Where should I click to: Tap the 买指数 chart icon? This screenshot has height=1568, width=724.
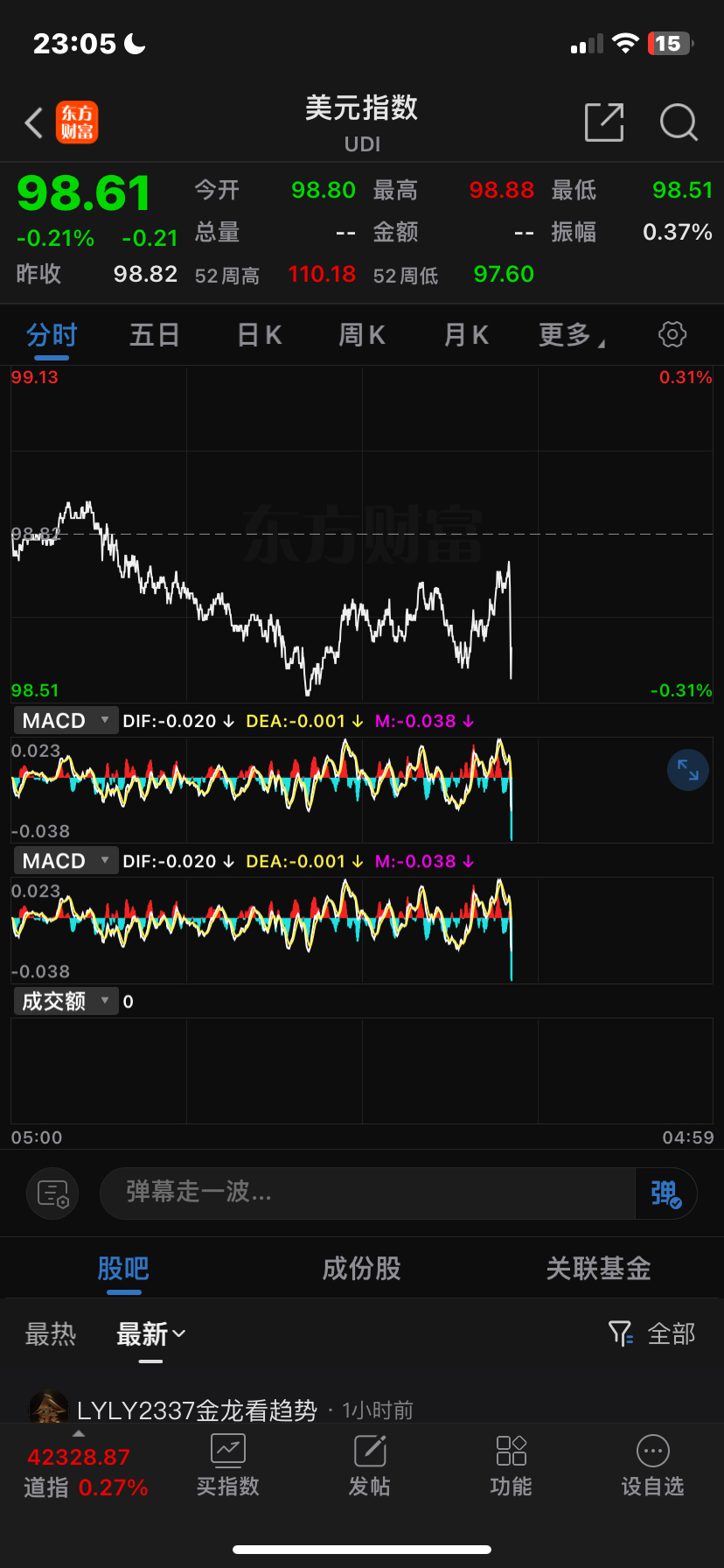228,1450
